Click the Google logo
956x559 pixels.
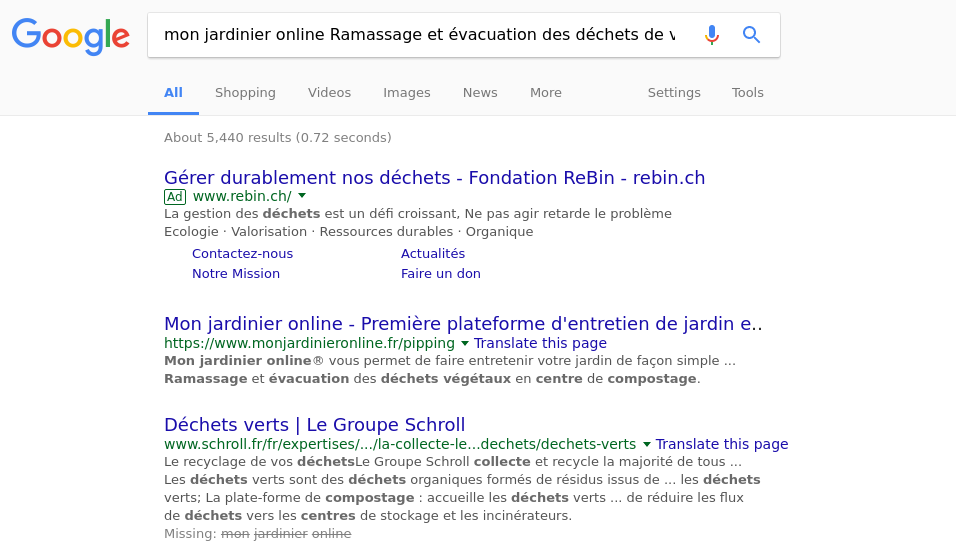coord(71,37)
